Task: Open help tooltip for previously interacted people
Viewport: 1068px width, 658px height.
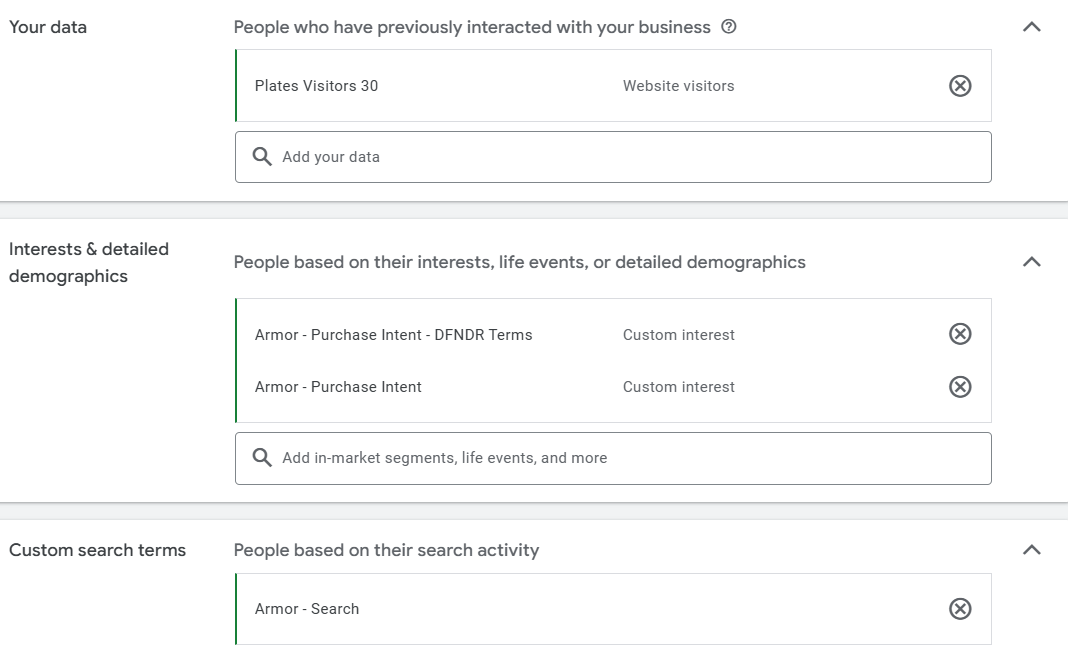Action: click(x=729, y=27)
